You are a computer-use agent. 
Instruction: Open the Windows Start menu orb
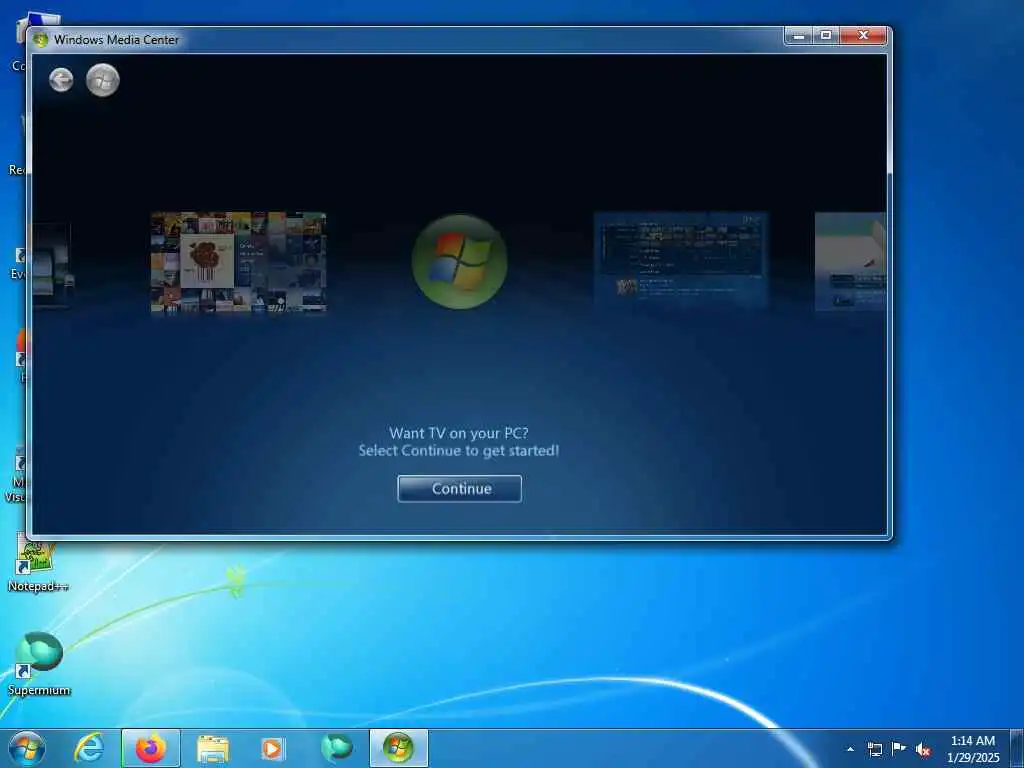[27, 749]
